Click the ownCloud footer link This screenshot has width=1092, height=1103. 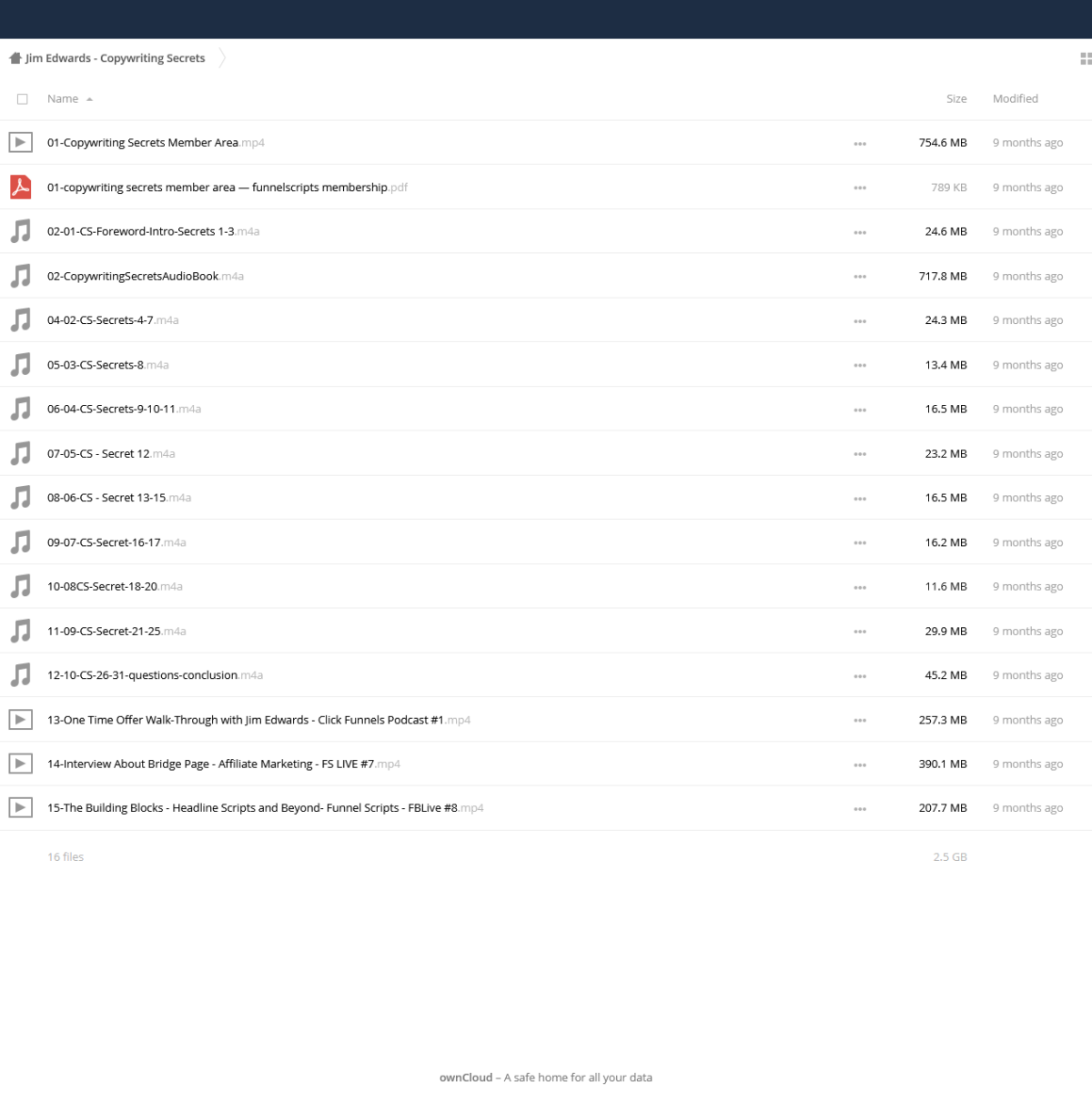click(x=466, y=1078)
